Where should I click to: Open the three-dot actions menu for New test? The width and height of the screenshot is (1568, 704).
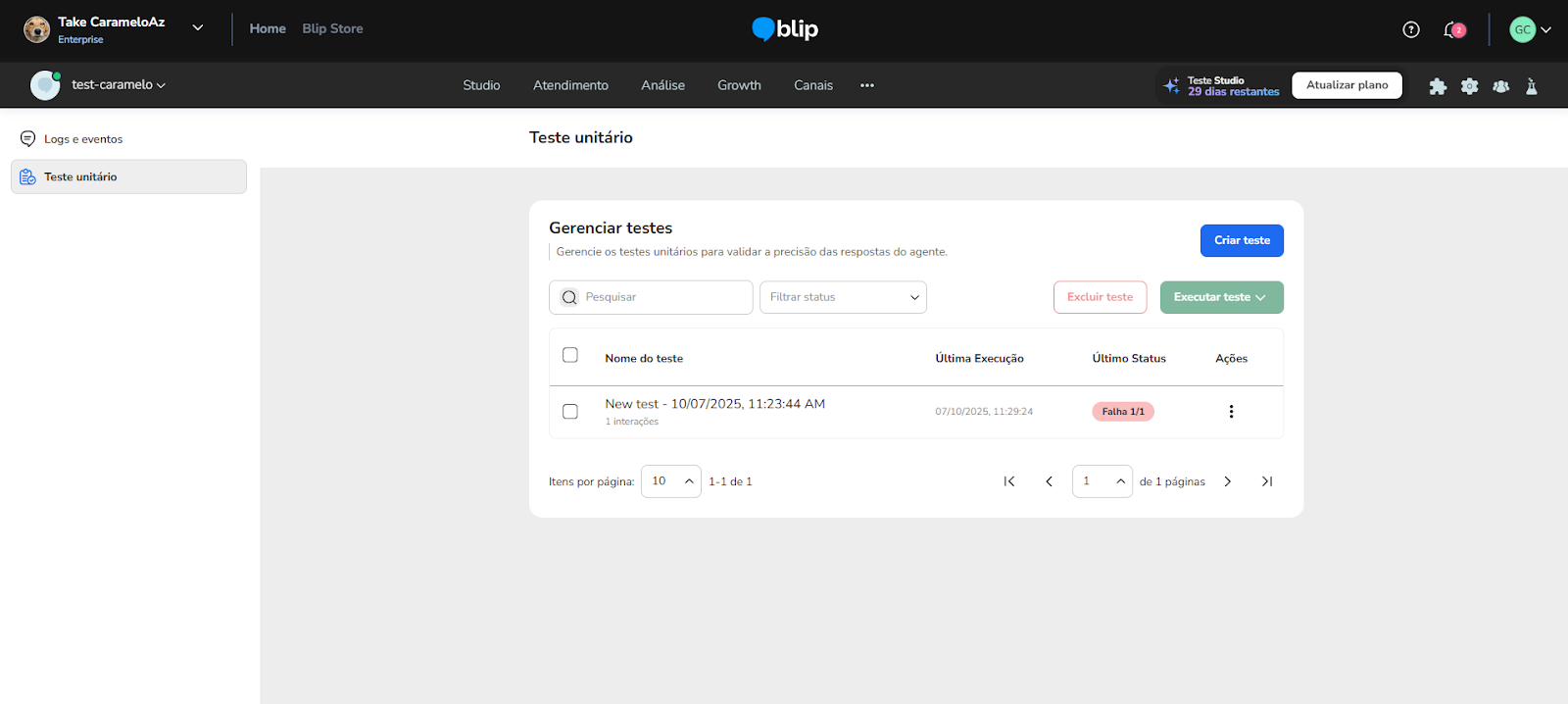tap(1231, 412)
